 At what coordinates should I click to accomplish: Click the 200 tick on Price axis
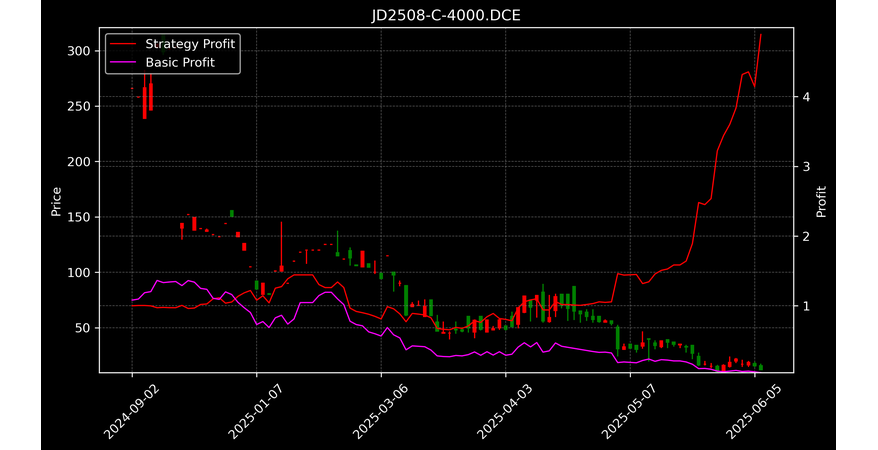coord(79,162)
